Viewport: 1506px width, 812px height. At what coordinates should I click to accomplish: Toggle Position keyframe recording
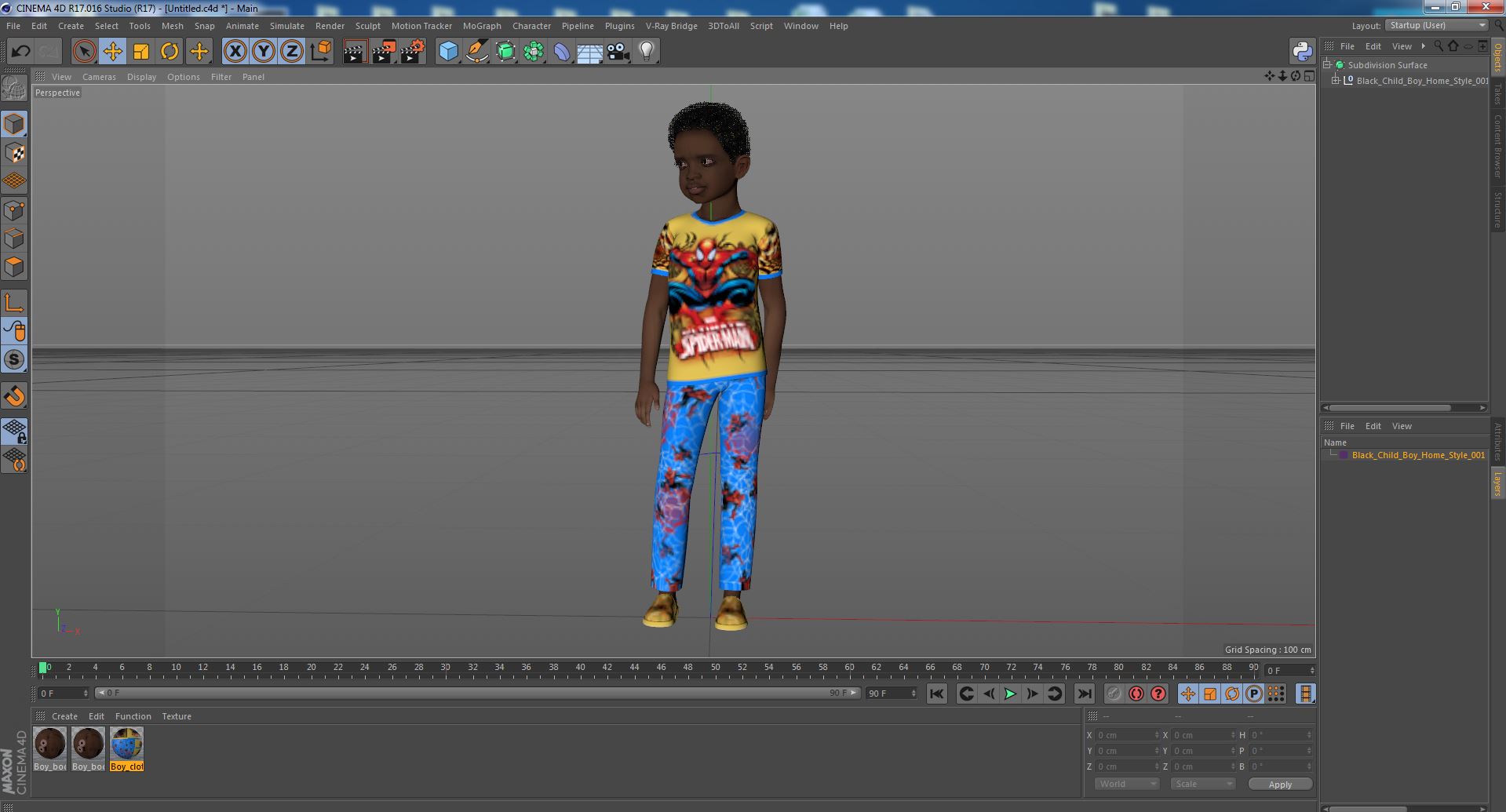point(1187,694)
